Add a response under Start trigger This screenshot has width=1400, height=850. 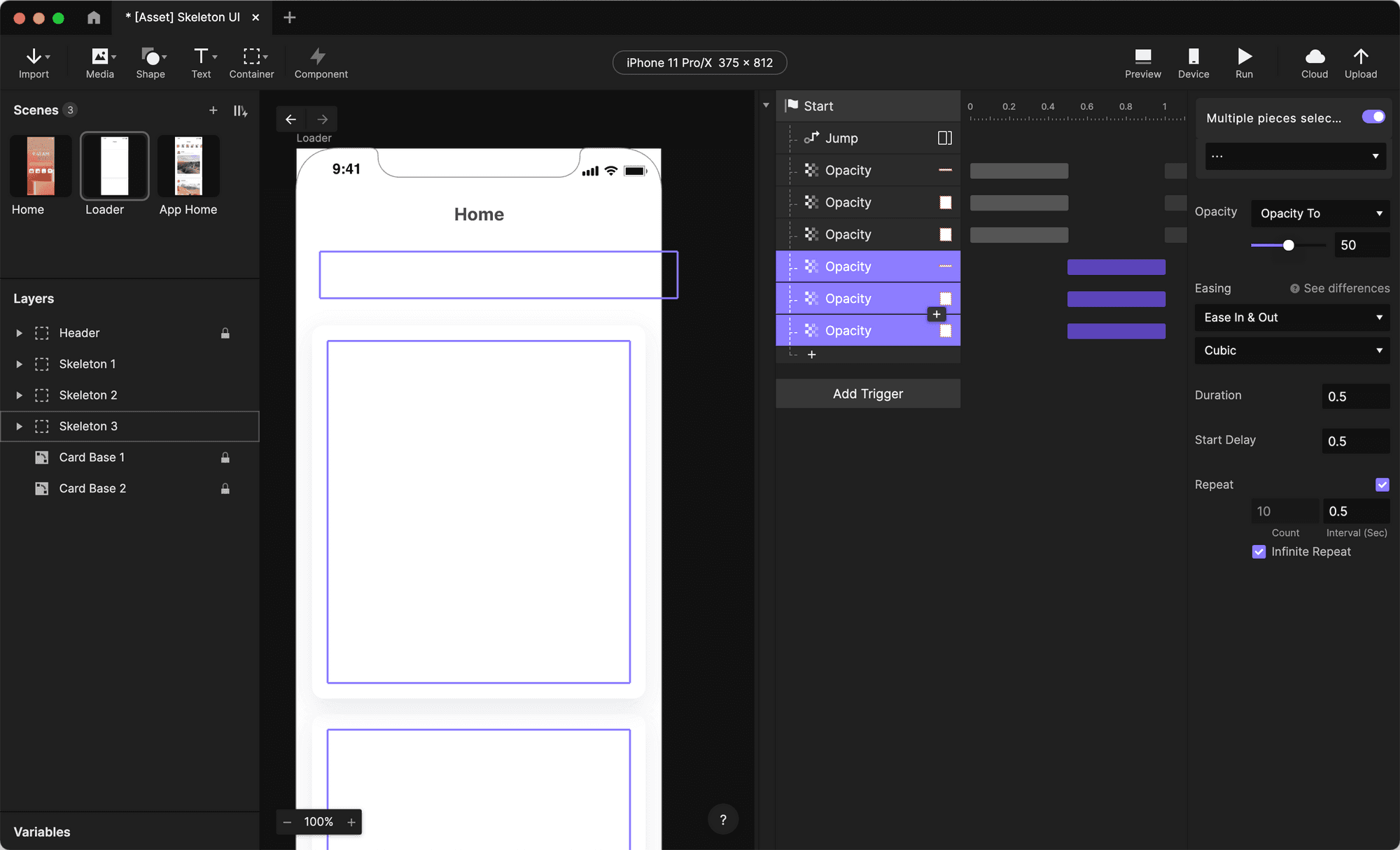coord(812,355)
